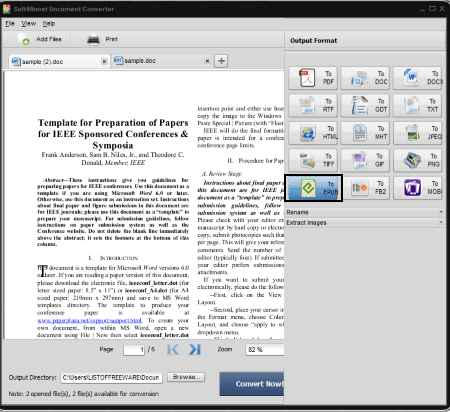Click the '2 opened file(s)' status note

(84, 394)
